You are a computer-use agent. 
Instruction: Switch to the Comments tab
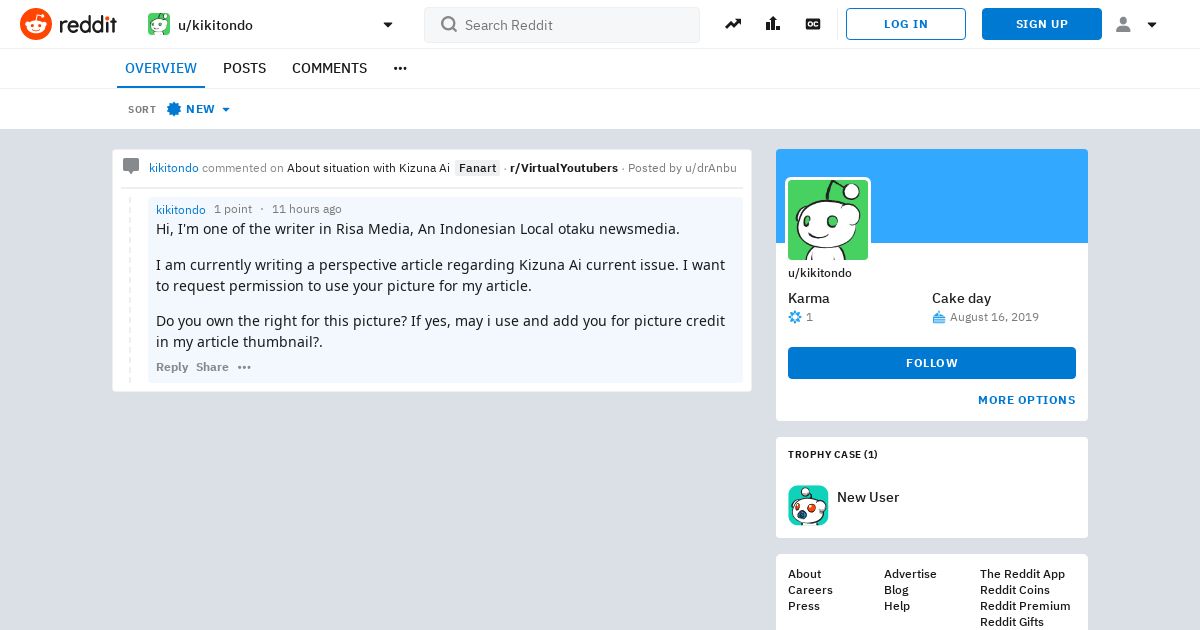click(329, 68)
